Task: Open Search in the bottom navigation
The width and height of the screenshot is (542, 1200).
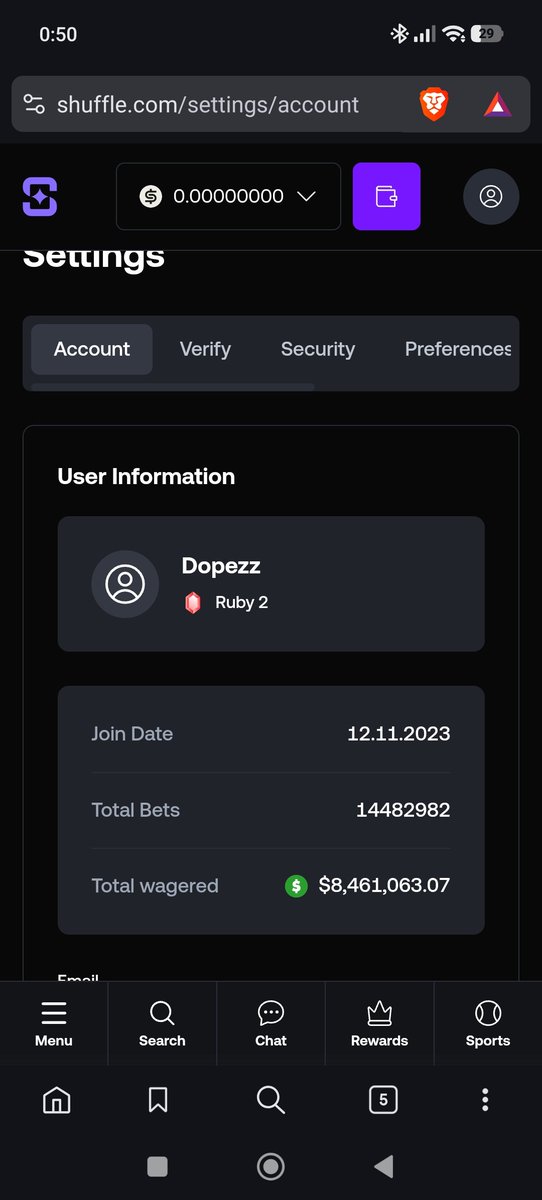Action: point(162,1024)
